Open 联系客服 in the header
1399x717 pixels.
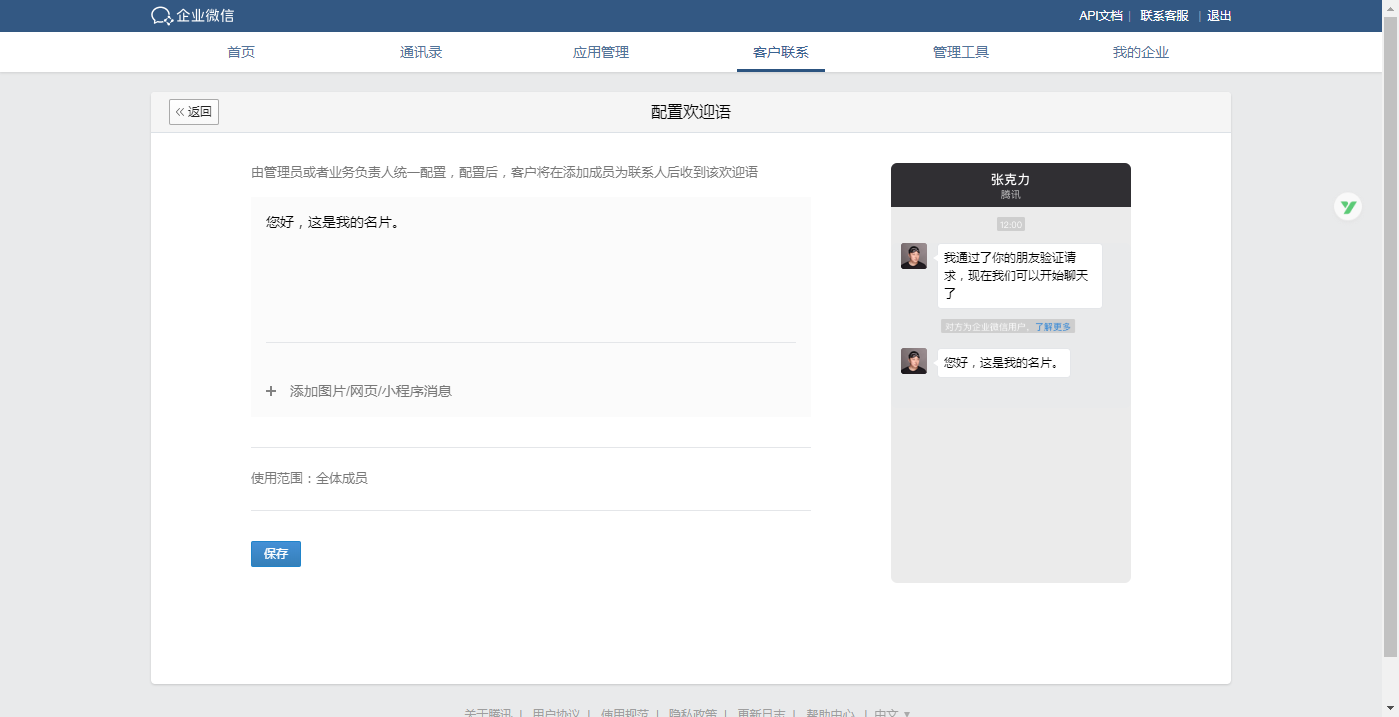click(x=1164, y=16)
